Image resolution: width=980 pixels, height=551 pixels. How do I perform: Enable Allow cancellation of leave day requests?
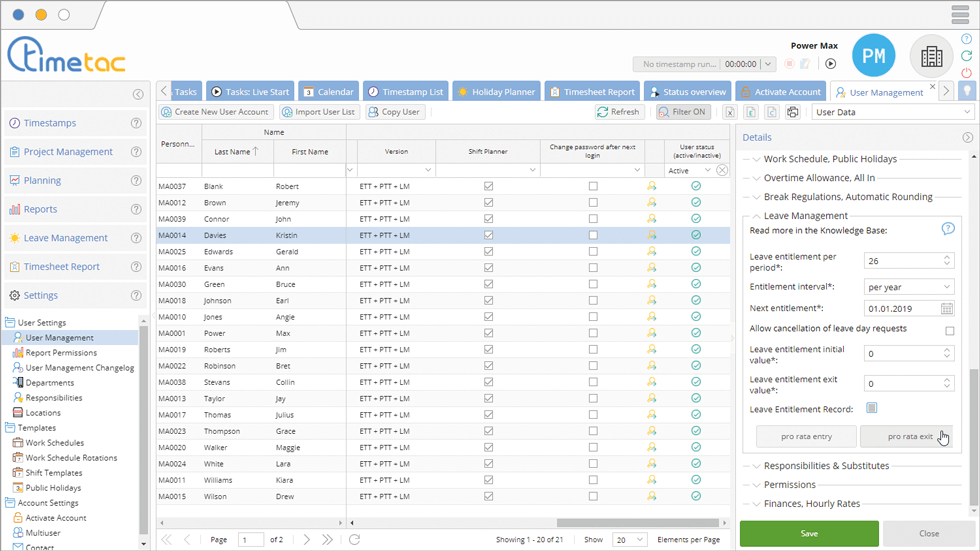click(x=949, y=331)
